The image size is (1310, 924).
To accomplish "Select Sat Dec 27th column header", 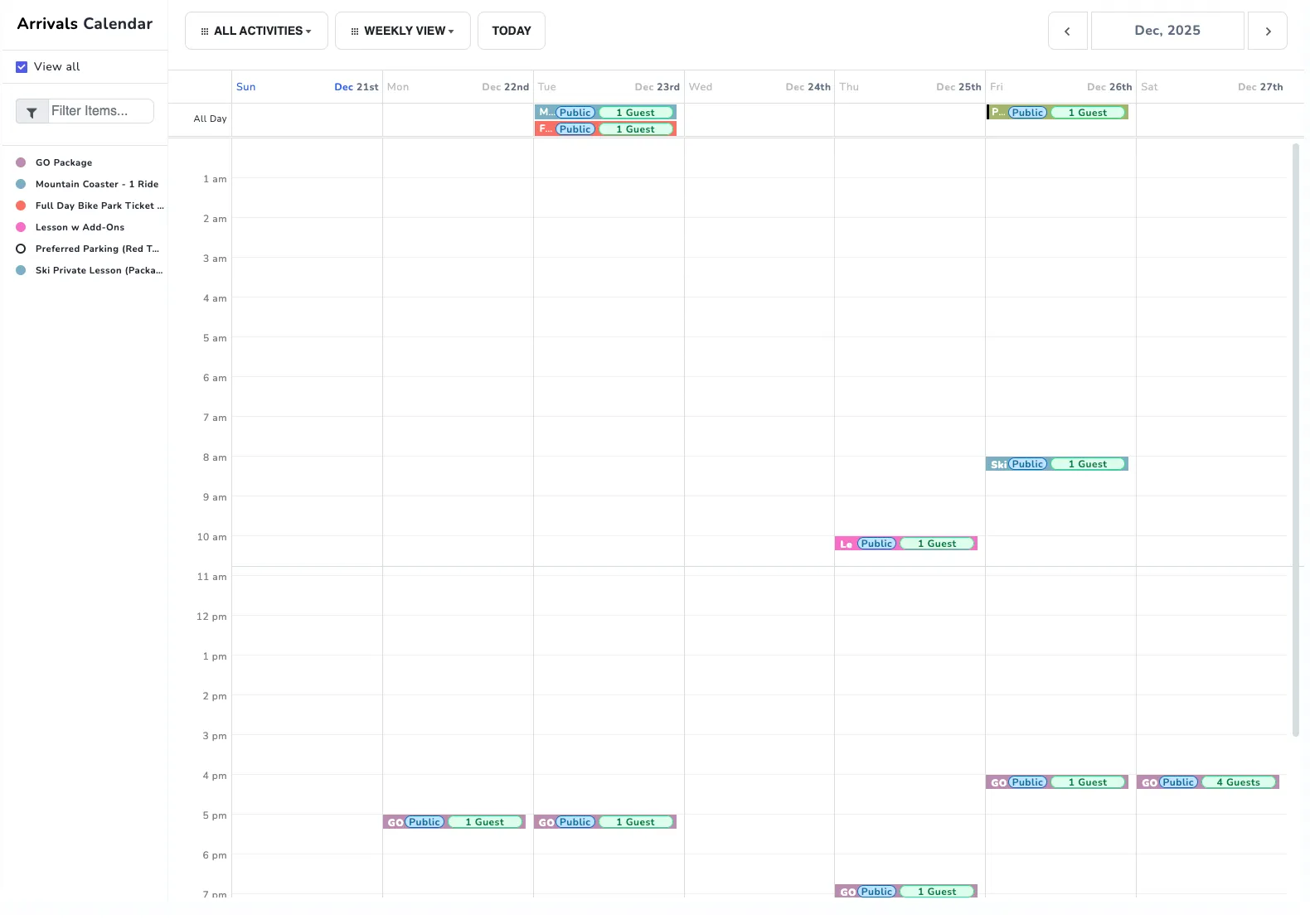I will tap(1212, 87).
